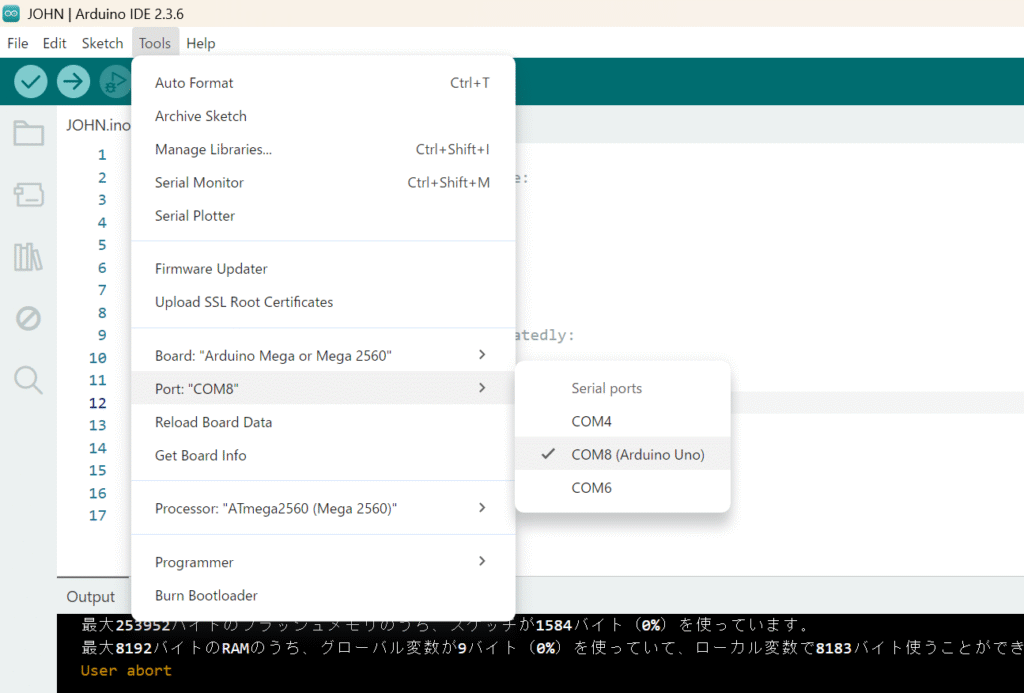Click the Verify checkmark button
This screenshot has height=693, width=1024.
click(x=31, y=82)
